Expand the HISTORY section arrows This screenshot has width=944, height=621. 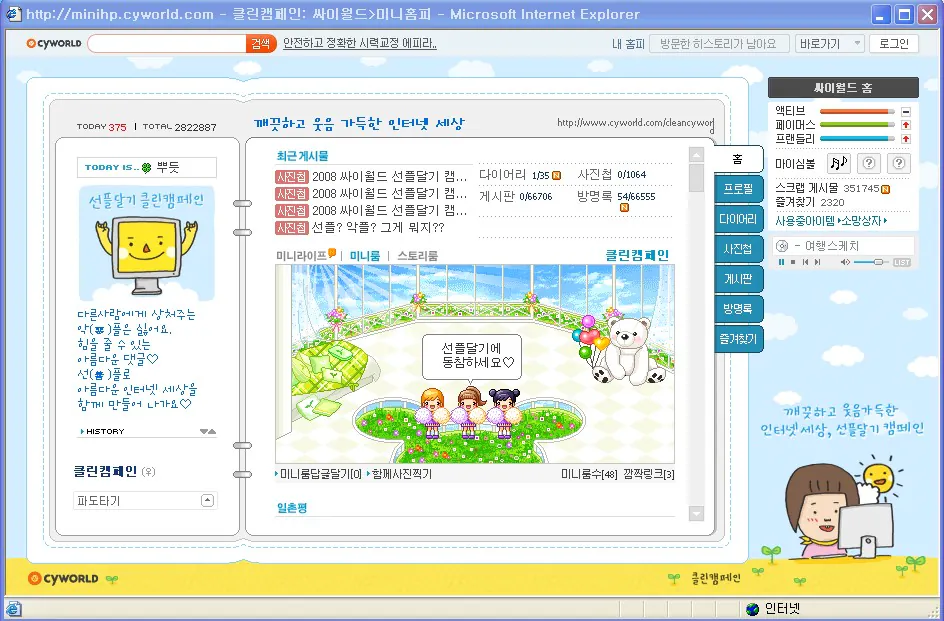tap(208, 431)
